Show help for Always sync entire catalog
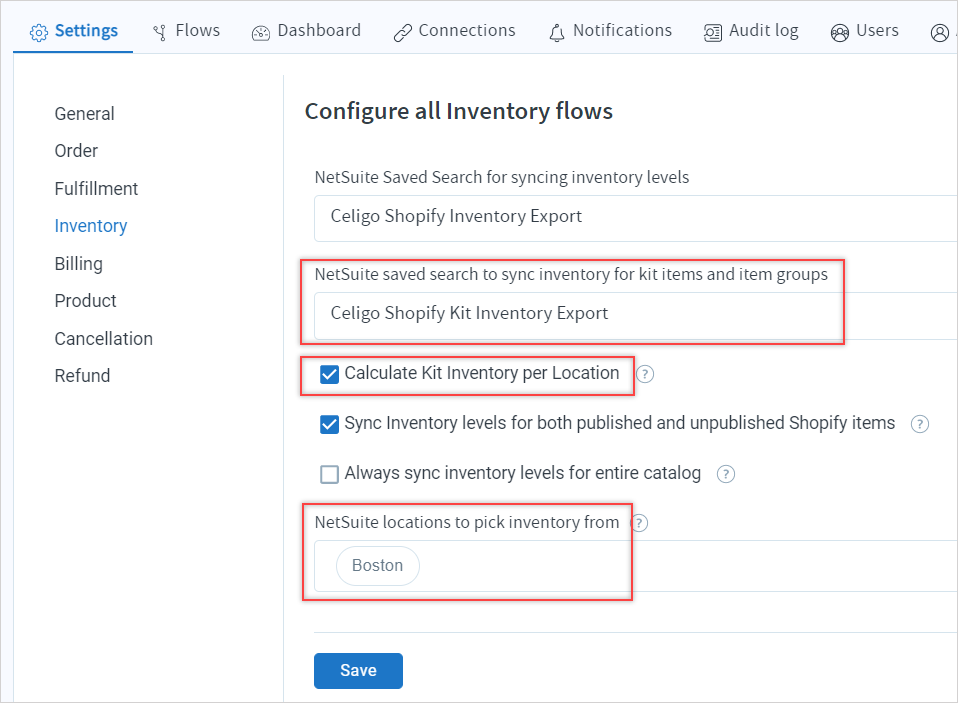The height and width of the screenshot is (703, 958). click(726, 474)
